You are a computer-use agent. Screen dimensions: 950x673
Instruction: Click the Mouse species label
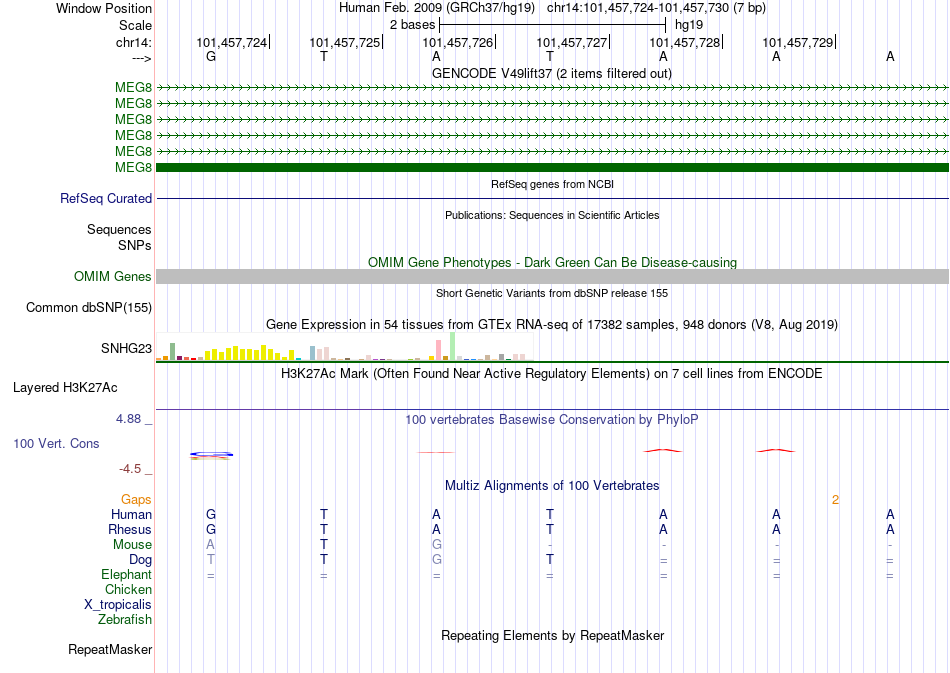click(x=132, y=545)
